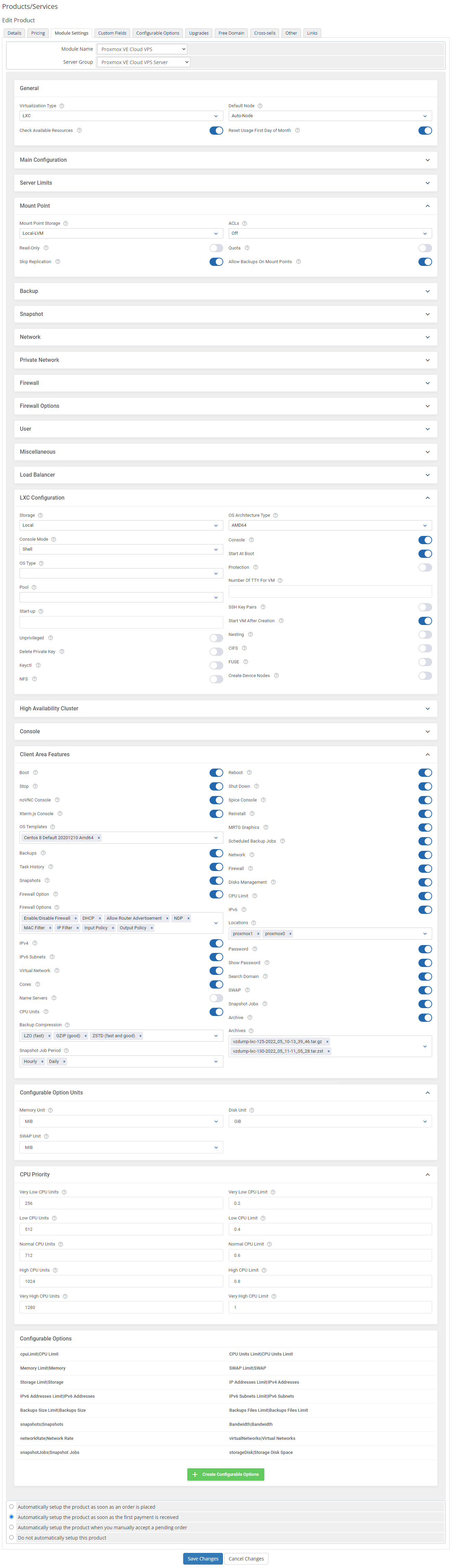
Task: Click help icon beside Virtualization Type
Action: click(61, 106)
